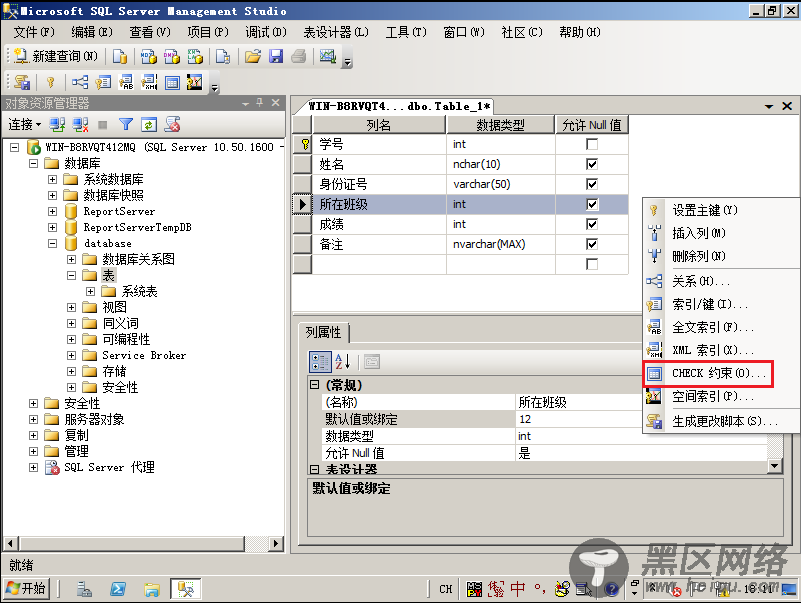Click the New Query (新建查询) button
The height and width of the screenshot is (603, 801).
click(x=56, y=56)
